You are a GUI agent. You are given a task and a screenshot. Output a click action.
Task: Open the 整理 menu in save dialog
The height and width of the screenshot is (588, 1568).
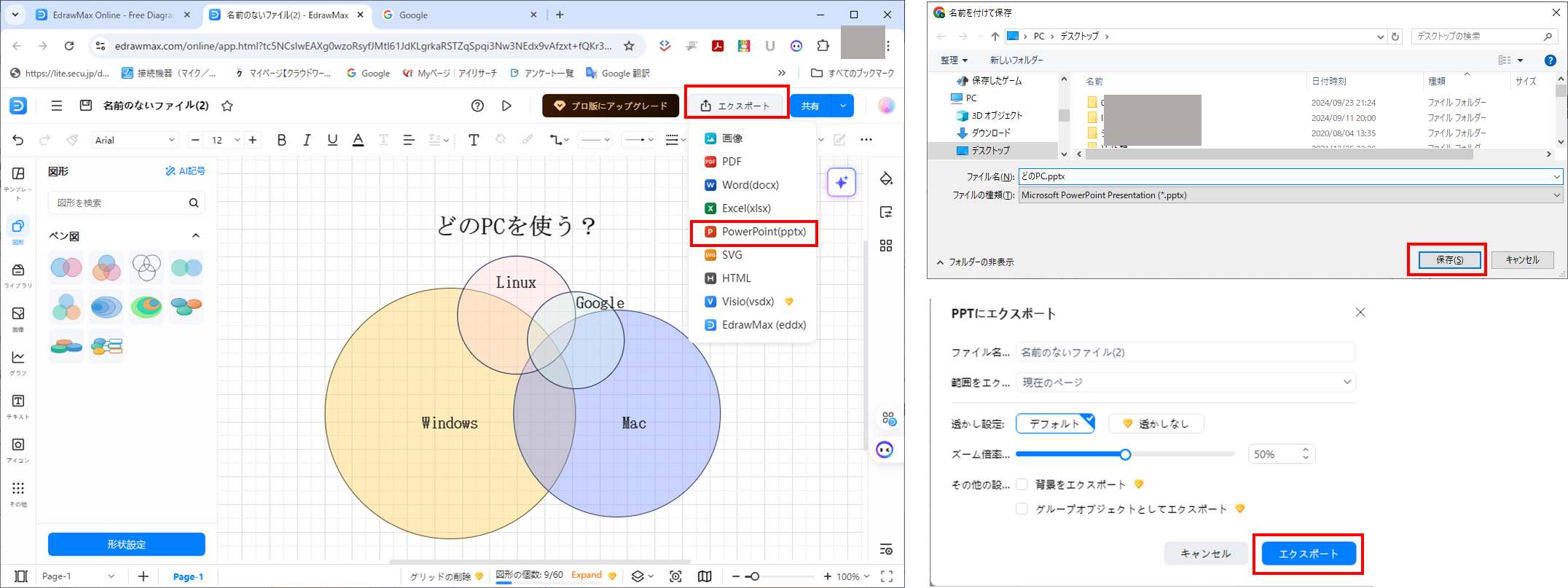coord(954,60)
